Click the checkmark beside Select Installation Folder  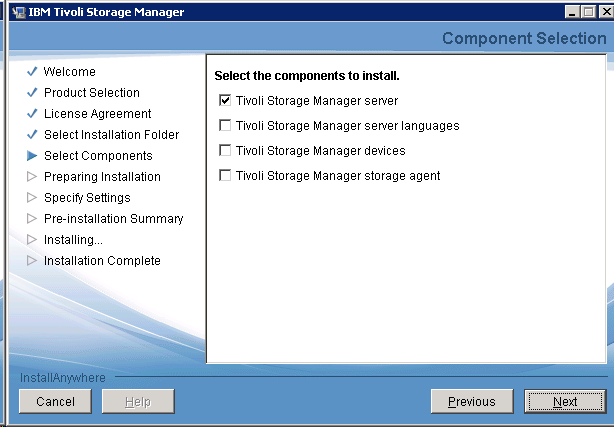coord(32,135)
